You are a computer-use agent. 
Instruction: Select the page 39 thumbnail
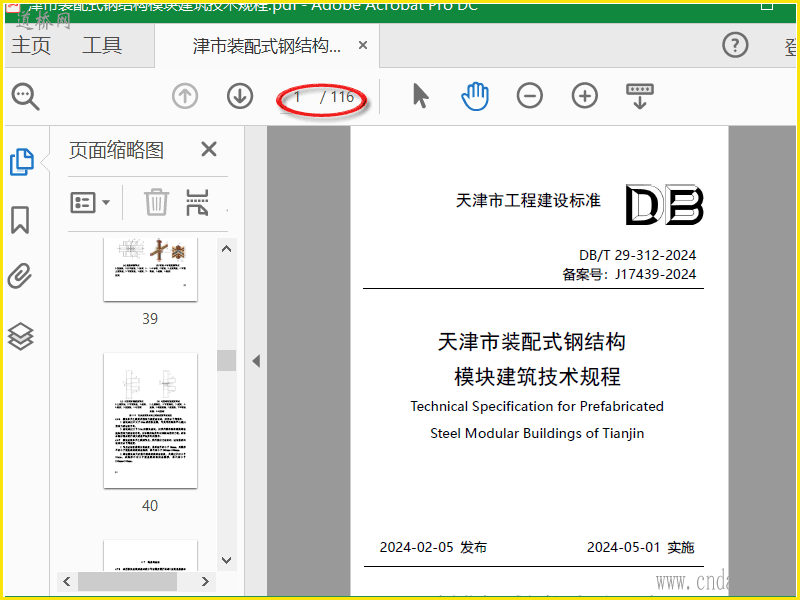150,269
